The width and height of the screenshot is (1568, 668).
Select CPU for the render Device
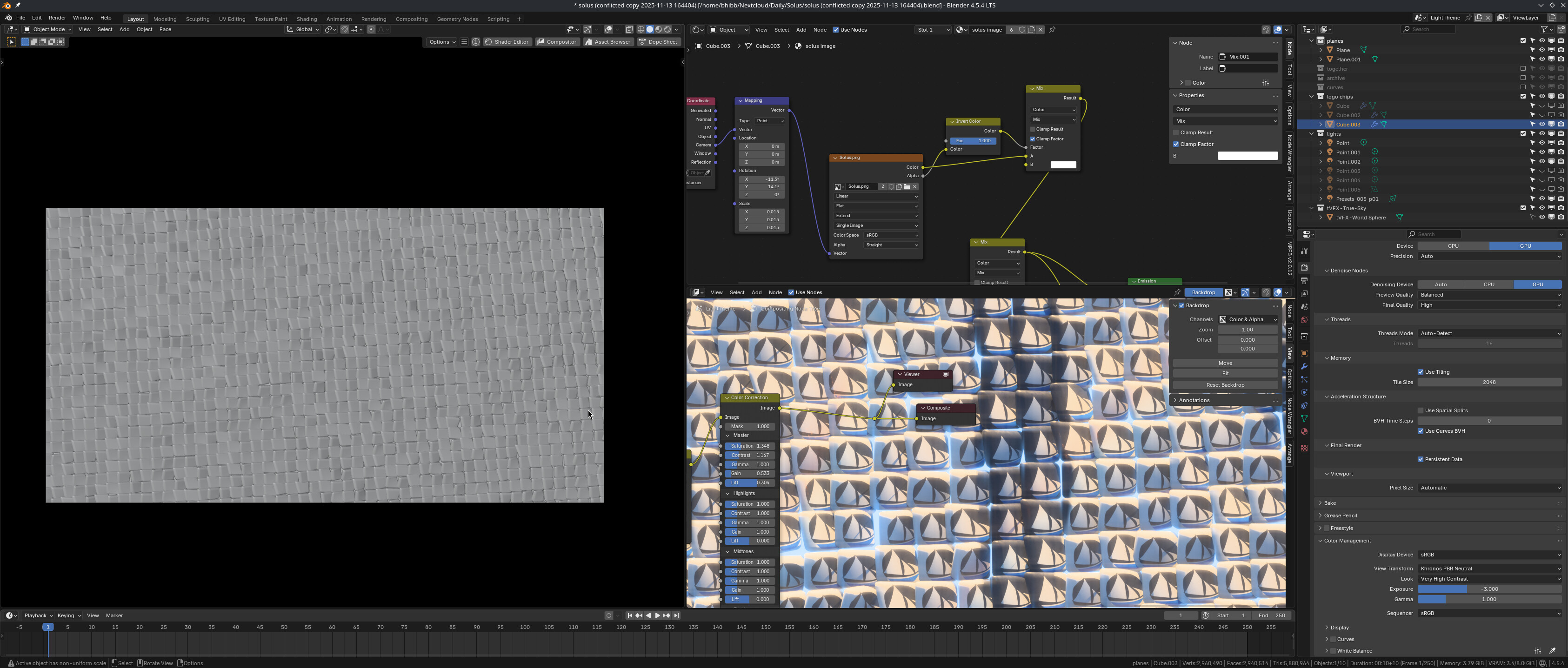click(1453, 246)
